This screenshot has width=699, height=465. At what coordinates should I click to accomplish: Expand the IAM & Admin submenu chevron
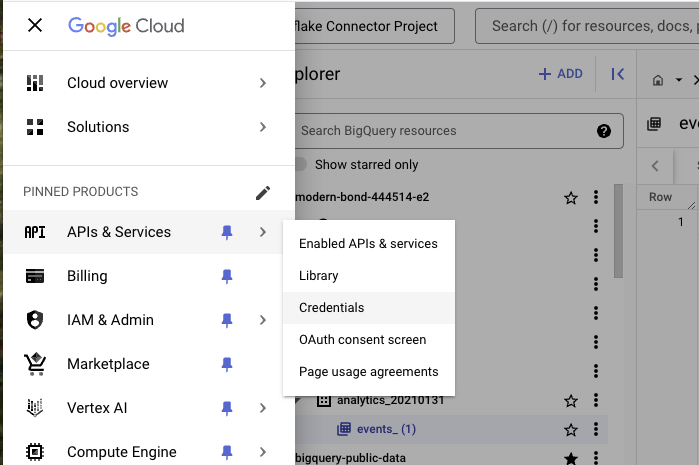coord(263,320)
